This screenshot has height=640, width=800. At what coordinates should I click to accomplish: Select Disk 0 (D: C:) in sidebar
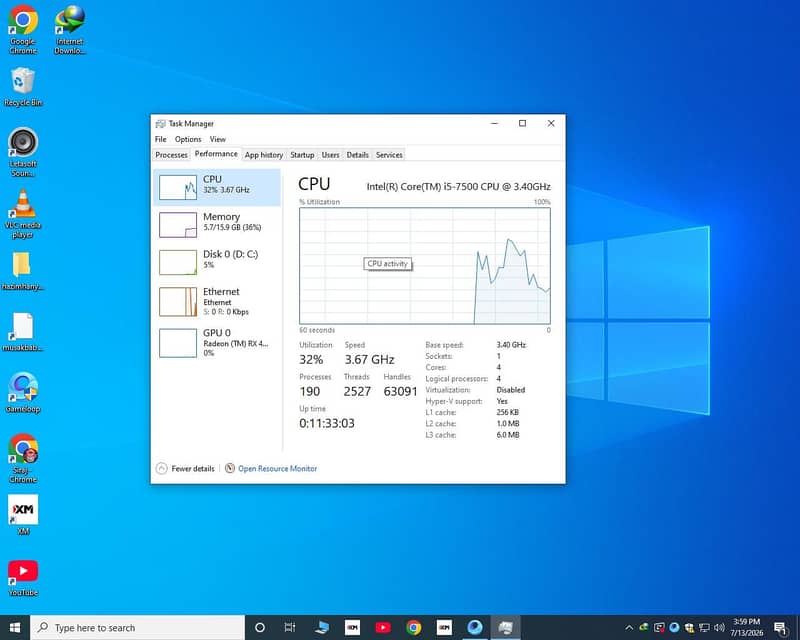tap(217, 262)
